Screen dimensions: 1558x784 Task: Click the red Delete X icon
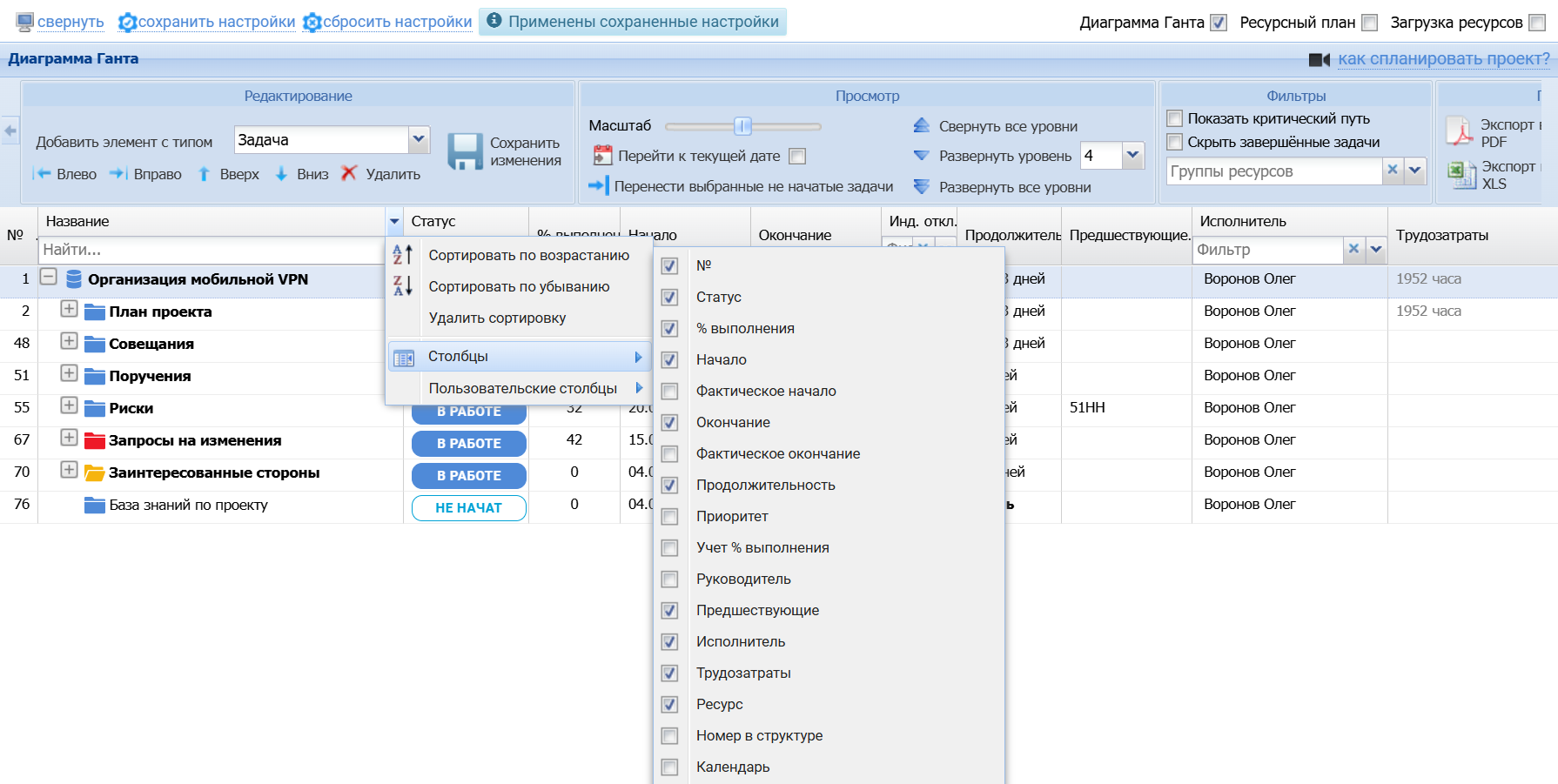click(x=349, y=173)
